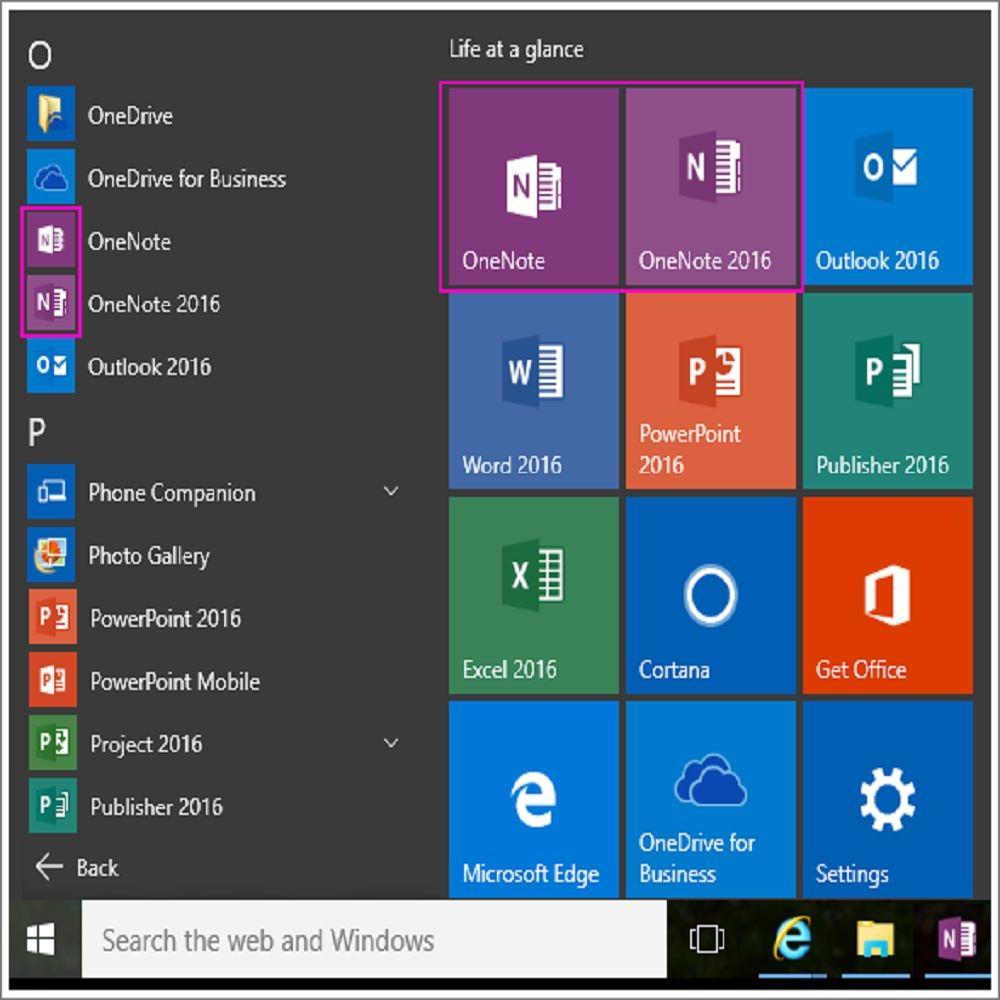This screenshot has height=1000, width=1000.
Task: Start the Word 2016 tile
Action: 533,391
